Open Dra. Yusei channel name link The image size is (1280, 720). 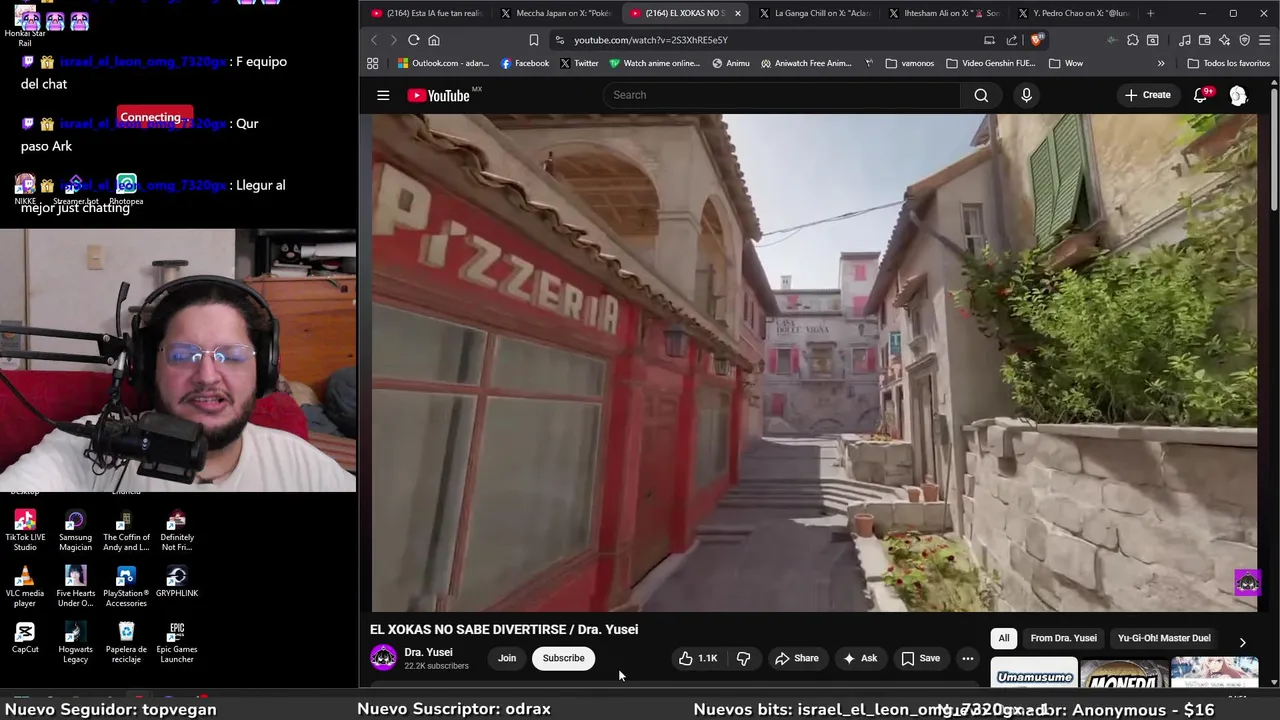pyautogui.click(x=428, y=652)
